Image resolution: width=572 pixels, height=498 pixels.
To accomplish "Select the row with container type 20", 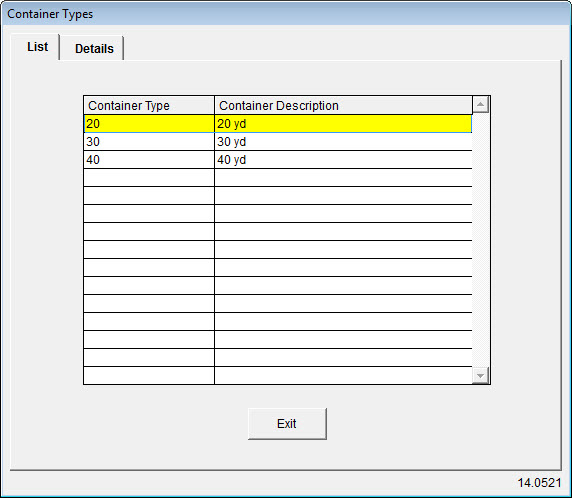I will [x=277, y=124].
